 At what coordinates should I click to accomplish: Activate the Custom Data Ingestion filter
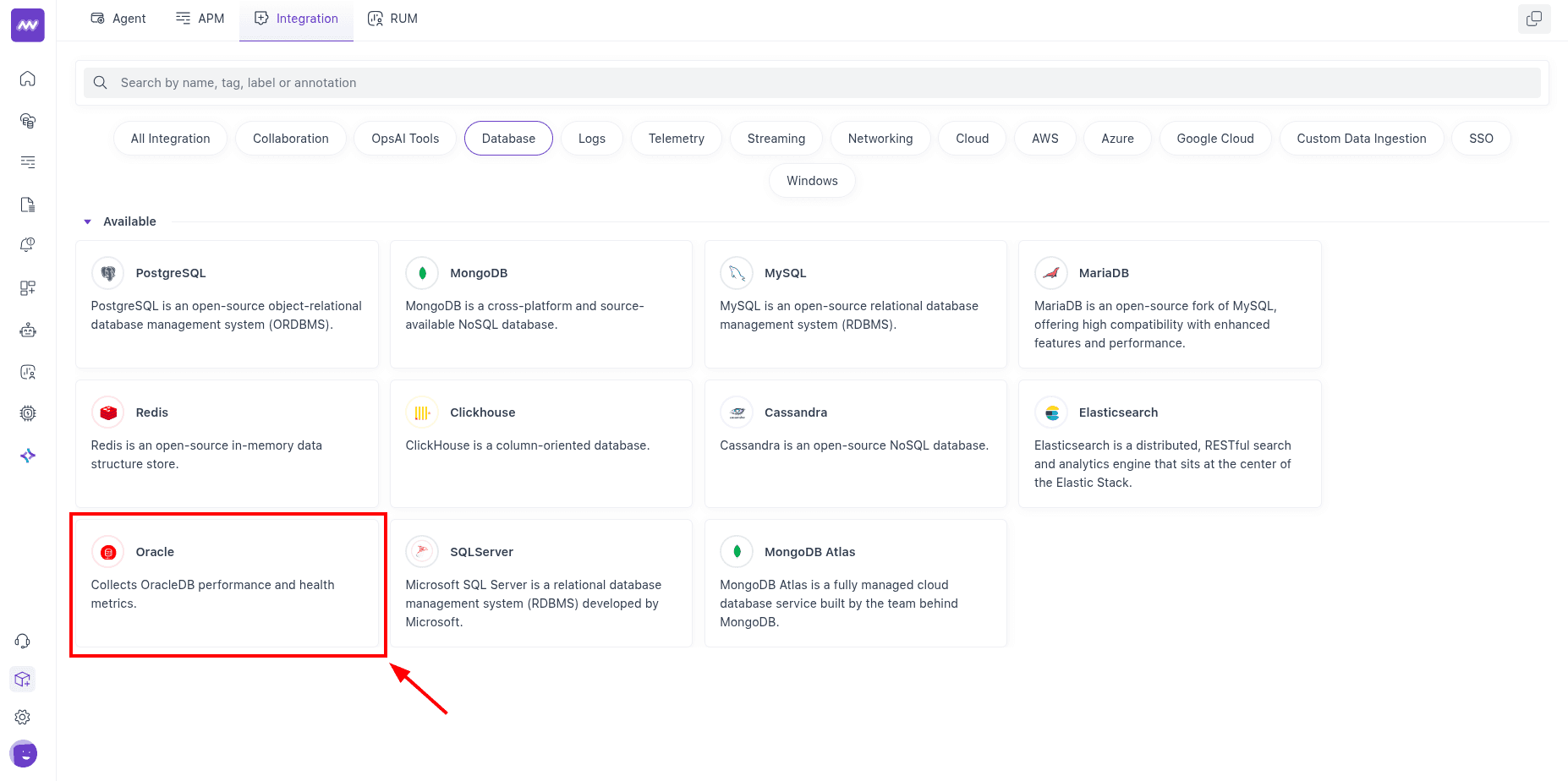point(1362,138)
